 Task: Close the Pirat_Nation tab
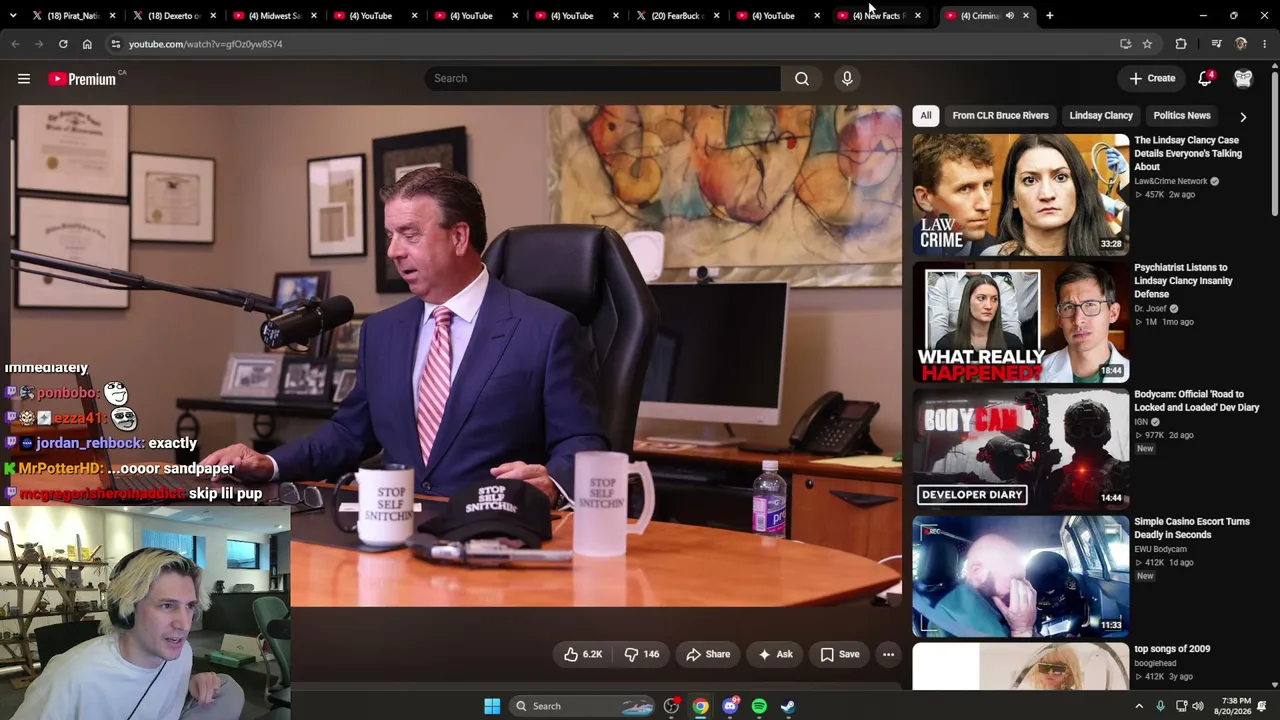[x=113, y=16]
